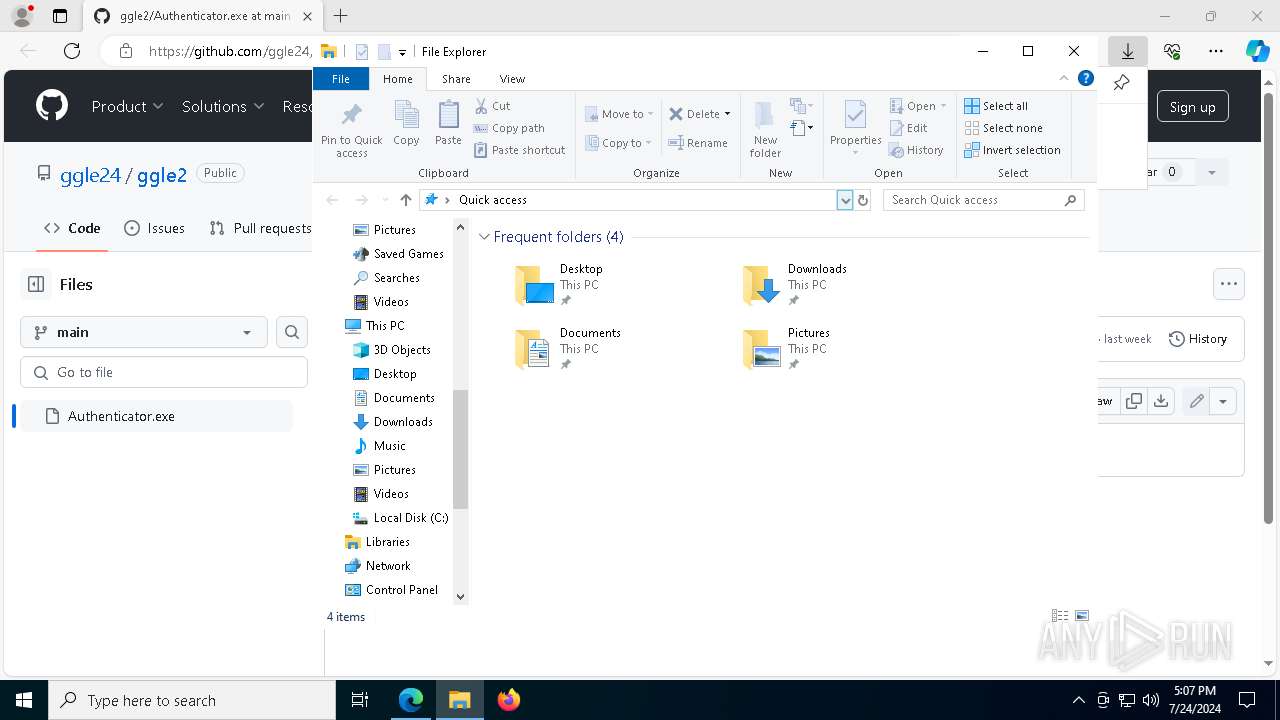The height and width of the screenshot is (720, 1280).
Task: Open Task View on taskbar
Action: (x=360, y=700)
